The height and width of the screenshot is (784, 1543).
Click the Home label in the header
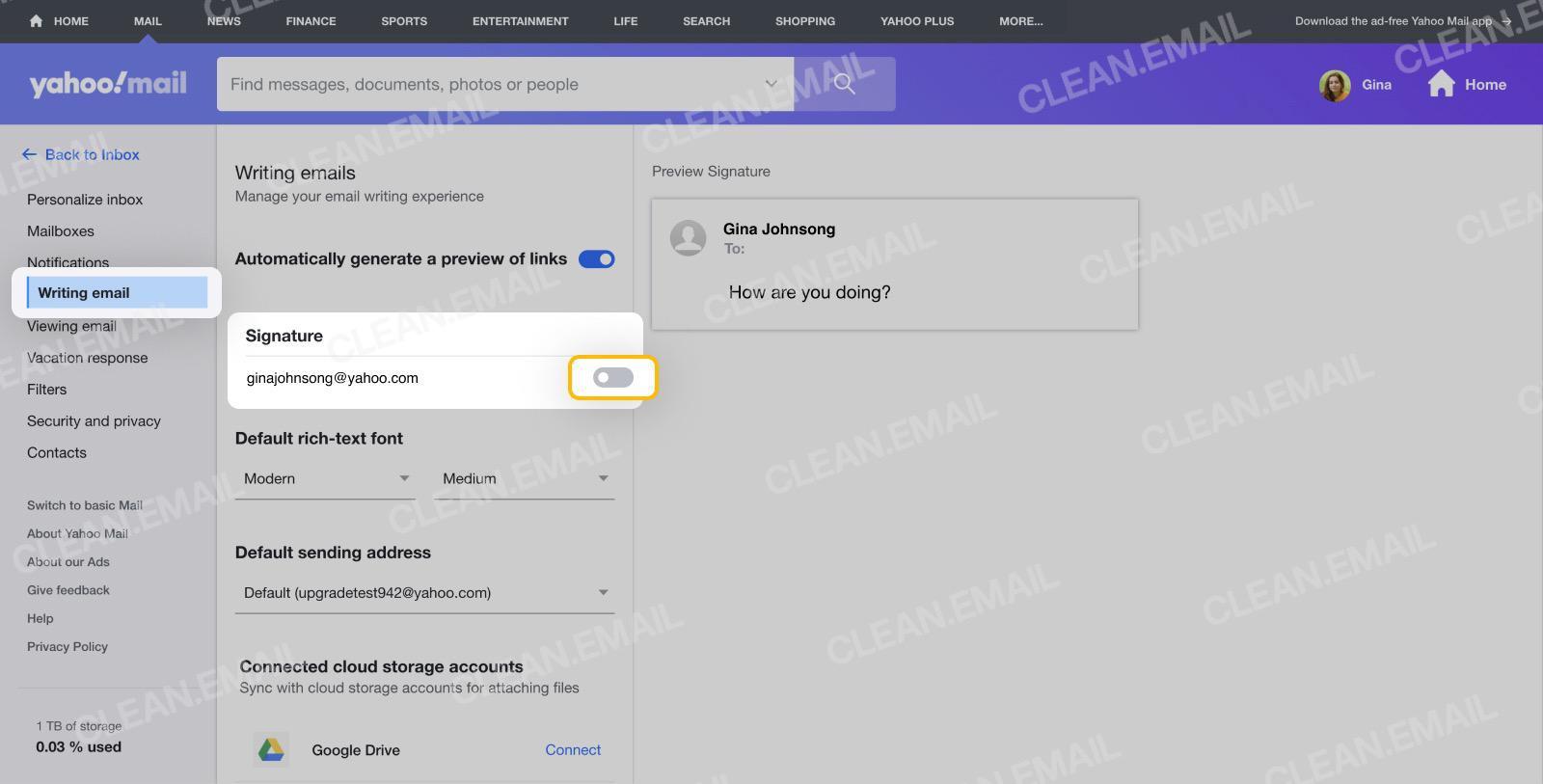1485,85
